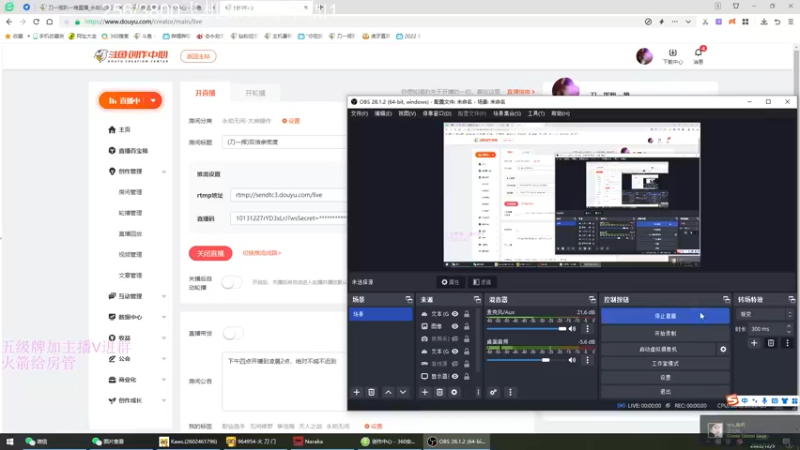800x450 pixels.
Task: Open transition type dropdown showing 渐变
Action: tap(765, 314)
